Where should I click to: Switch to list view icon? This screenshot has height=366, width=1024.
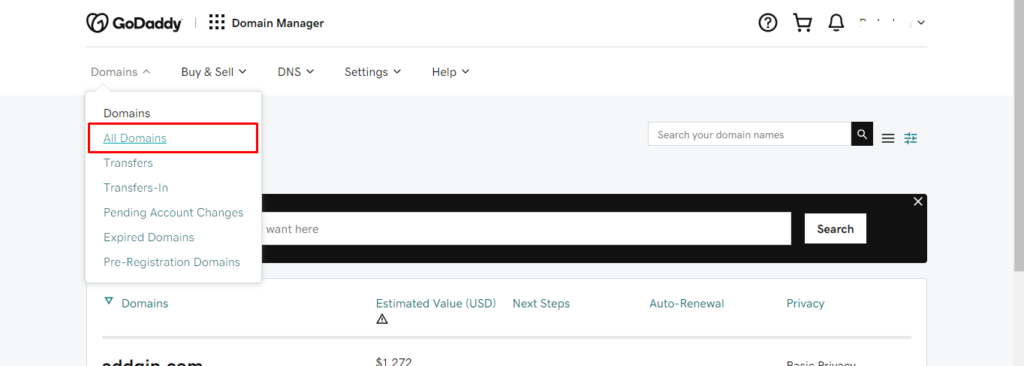click(x=888, y=138)
